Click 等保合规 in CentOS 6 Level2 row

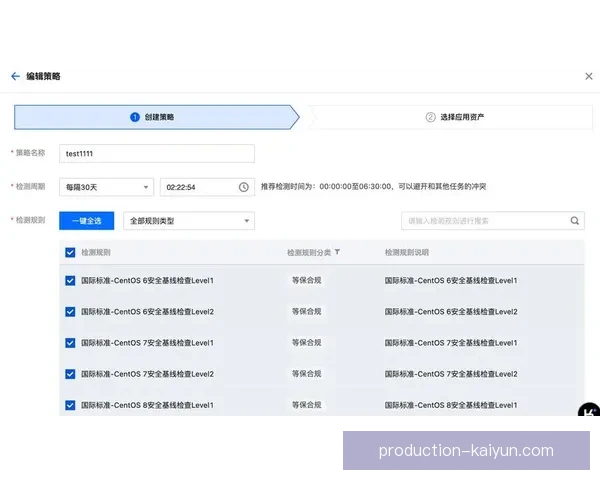click(x=307, y=311)
